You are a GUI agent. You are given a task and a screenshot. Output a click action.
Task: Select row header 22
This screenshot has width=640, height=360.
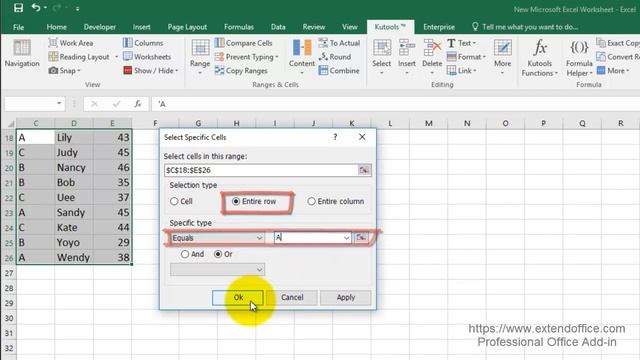coord(9,198)
